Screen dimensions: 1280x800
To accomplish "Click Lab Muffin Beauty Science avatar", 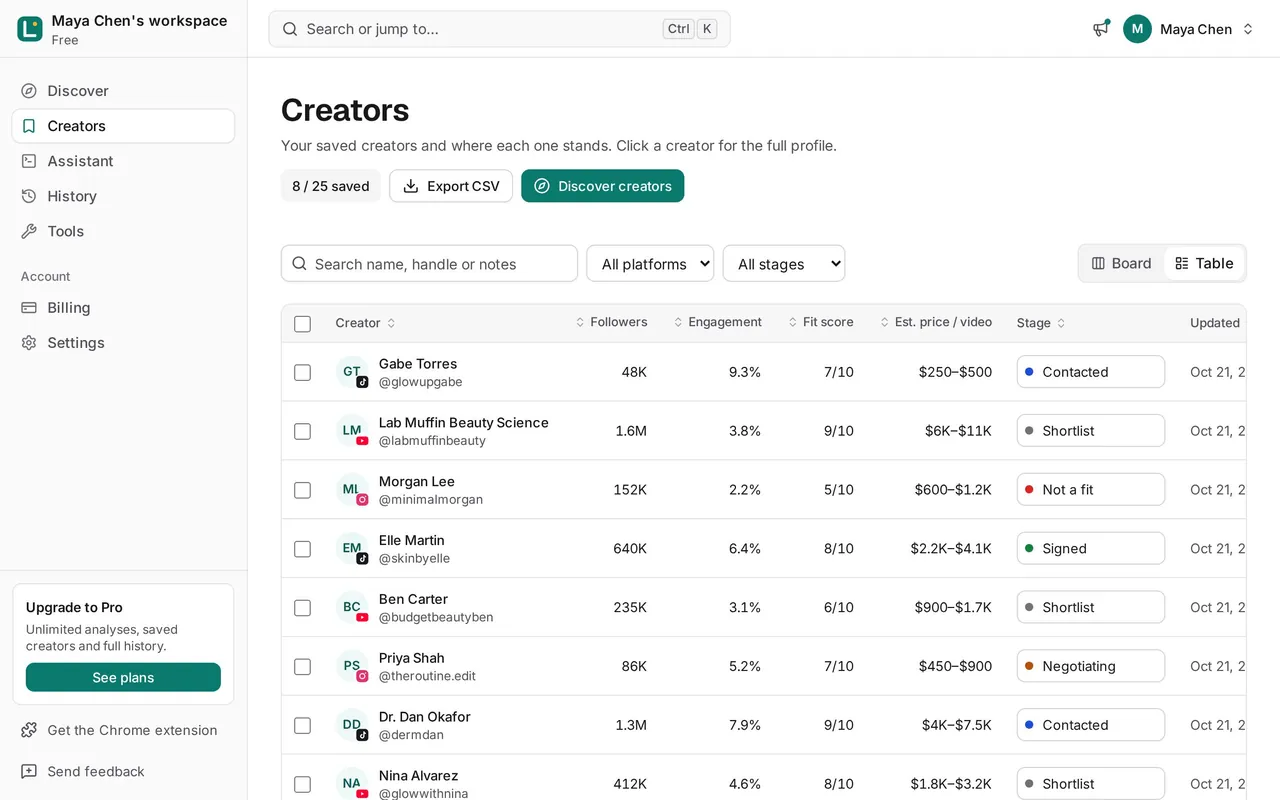I will pos(352,431).
